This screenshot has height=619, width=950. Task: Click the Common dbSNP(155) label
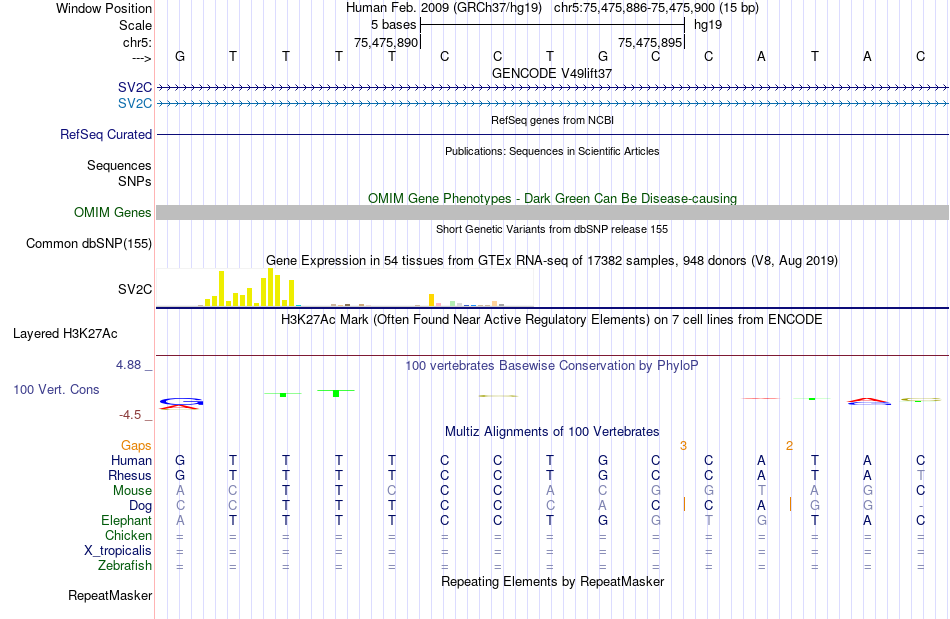tap(89, 243)
